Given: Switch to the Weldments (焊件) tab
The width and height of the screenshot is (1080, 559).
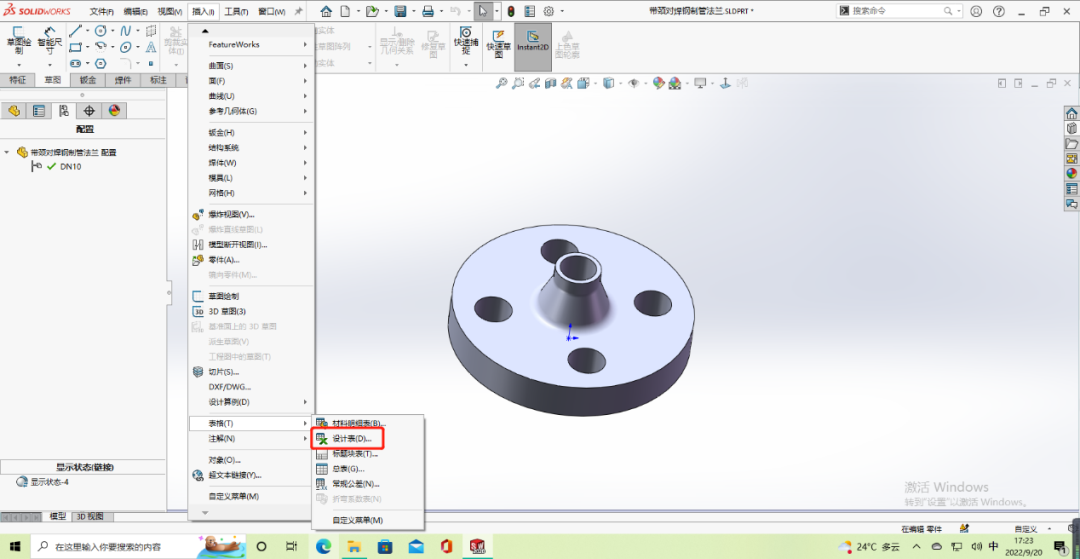Looking at the screenshot, I should (123, 80).
